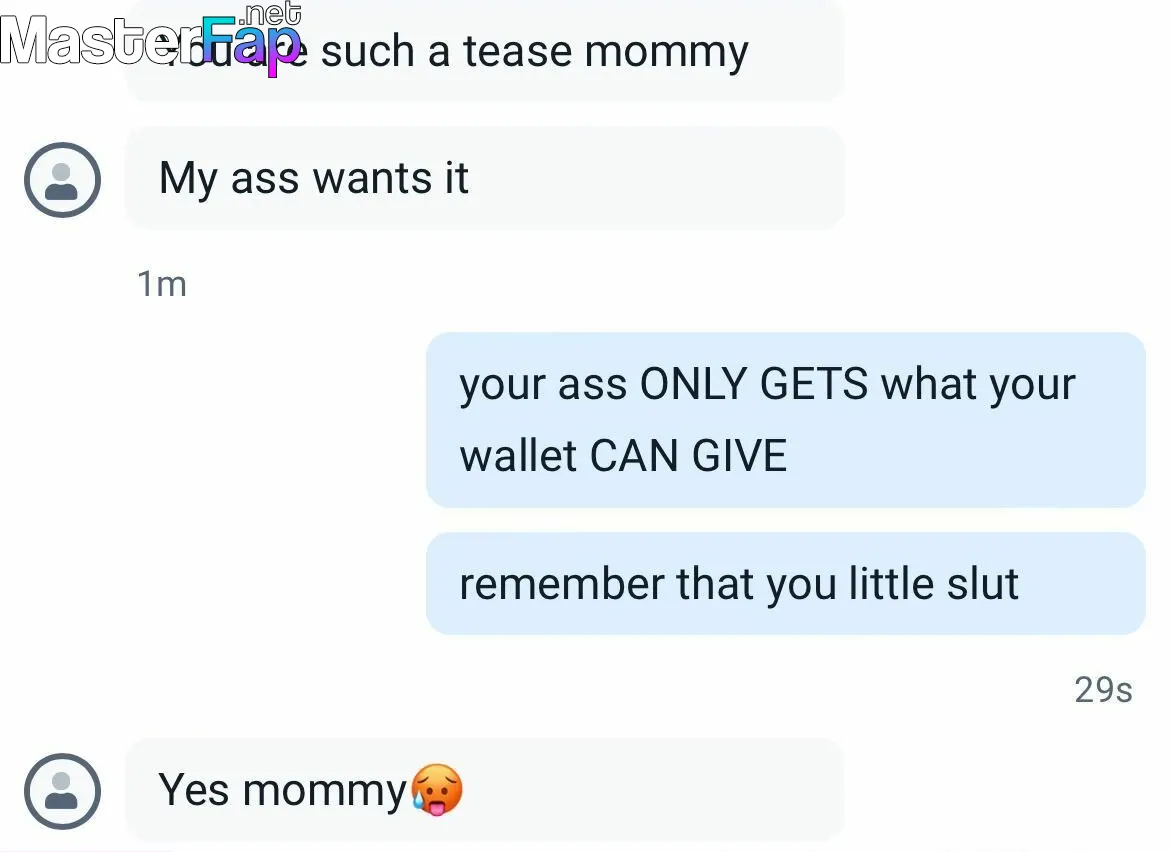Click the avatar beside the second incoming message
Image resolution: width=1170 pixels, height=852 pixels.
point(62,180)
